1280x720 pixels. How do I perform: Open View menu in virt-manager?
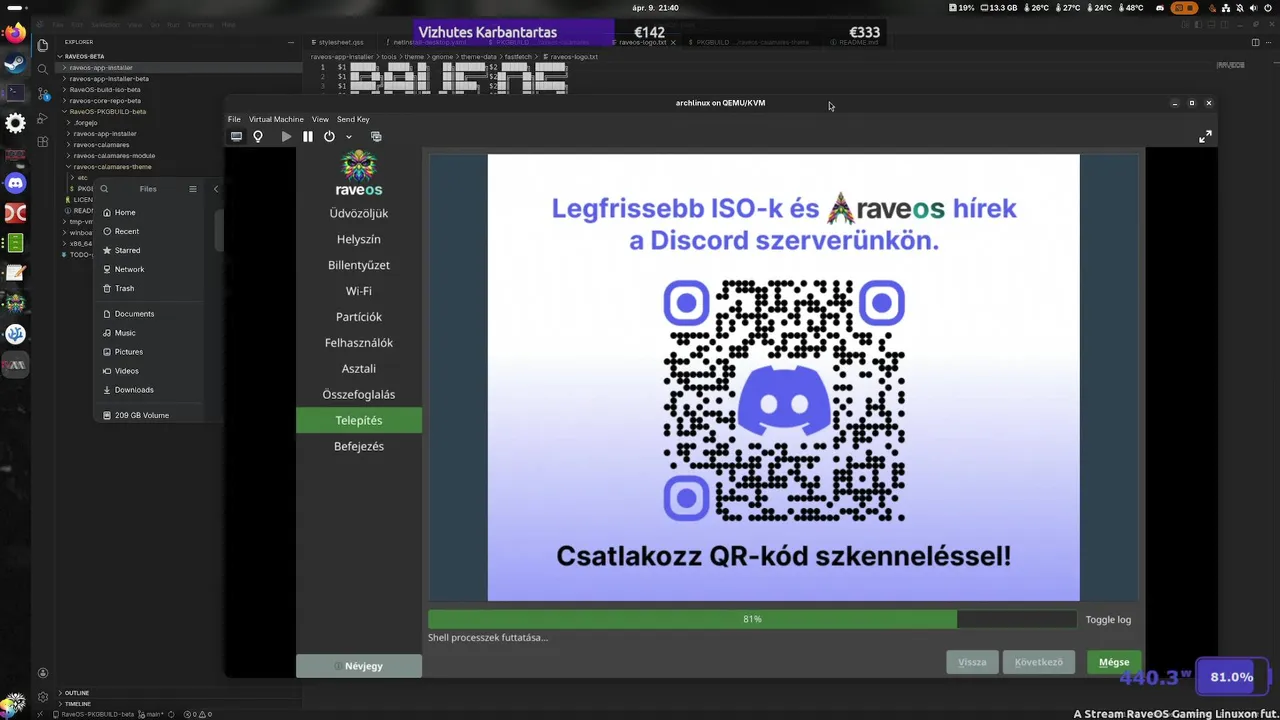point(320,119)
